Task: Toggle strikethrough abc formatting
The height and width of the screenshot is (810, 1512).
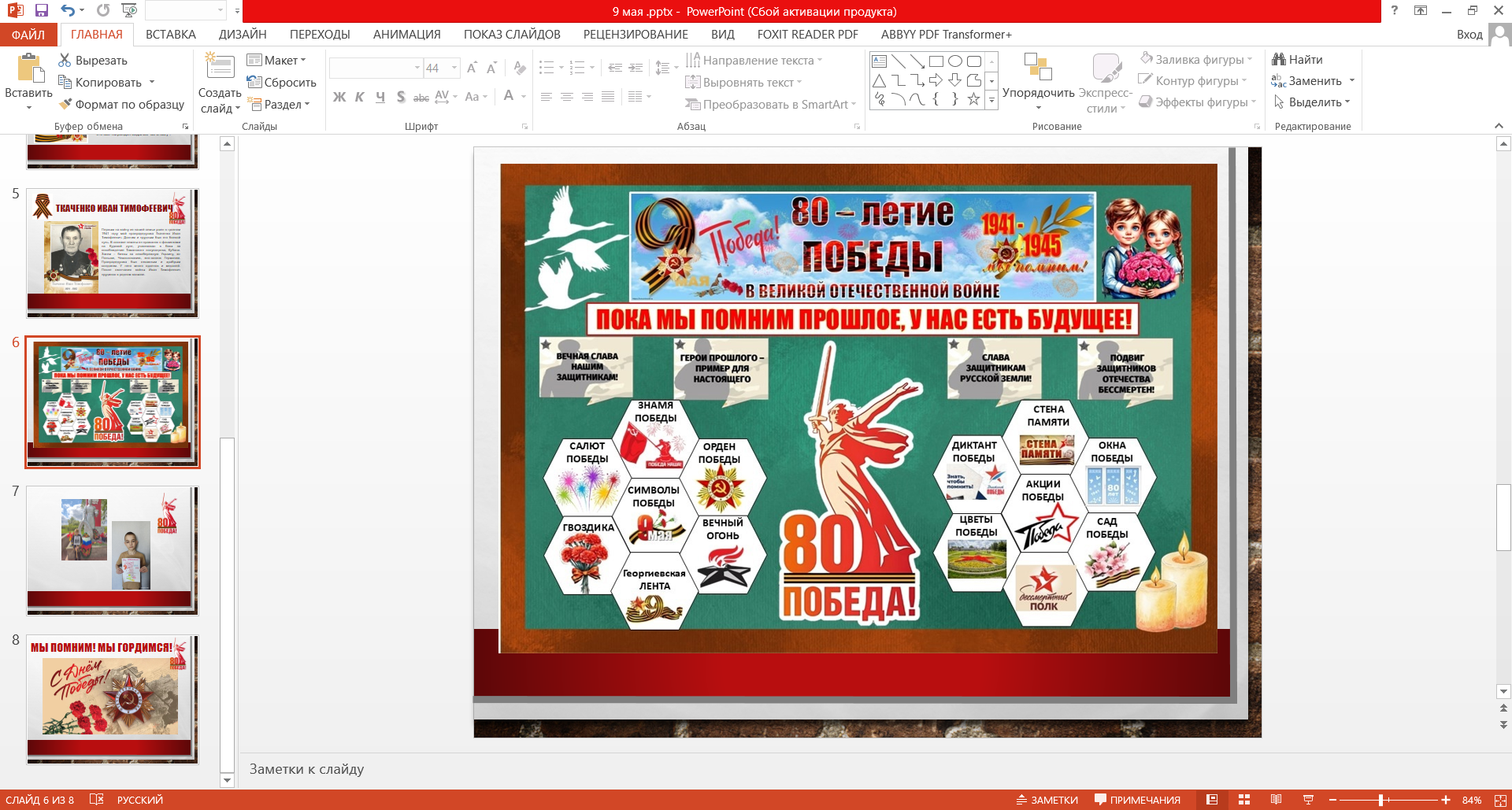Action: (x=421, y=97)
